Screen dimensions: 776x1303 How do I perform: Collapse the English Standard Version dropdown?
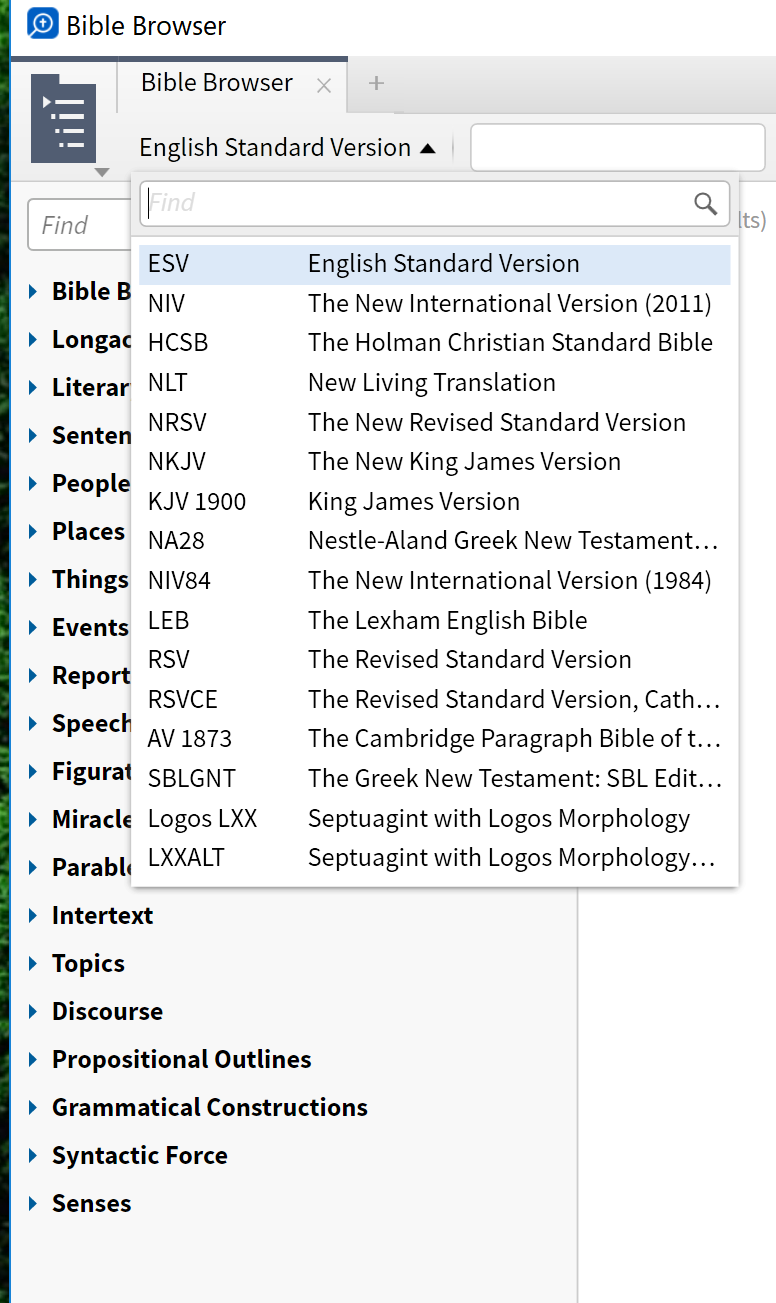pos(287,148)
